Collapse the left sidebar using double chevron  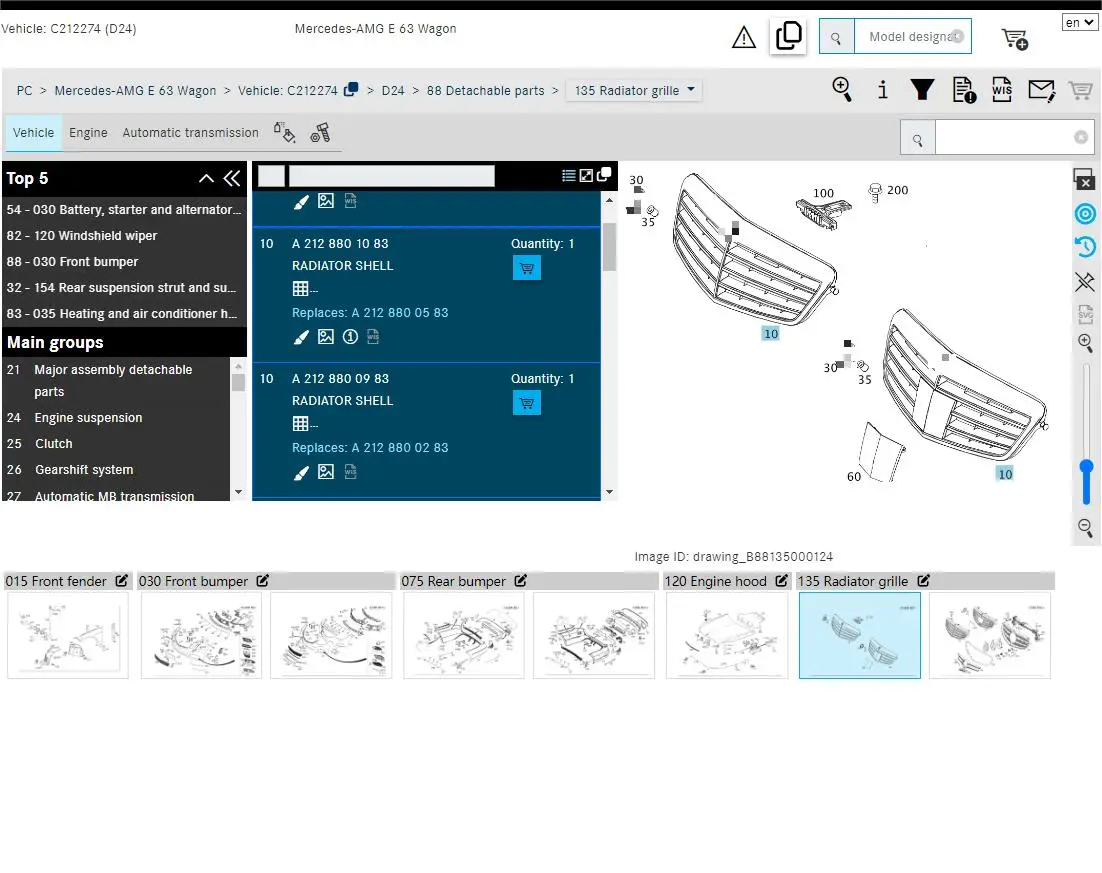[x=232, y=179]
